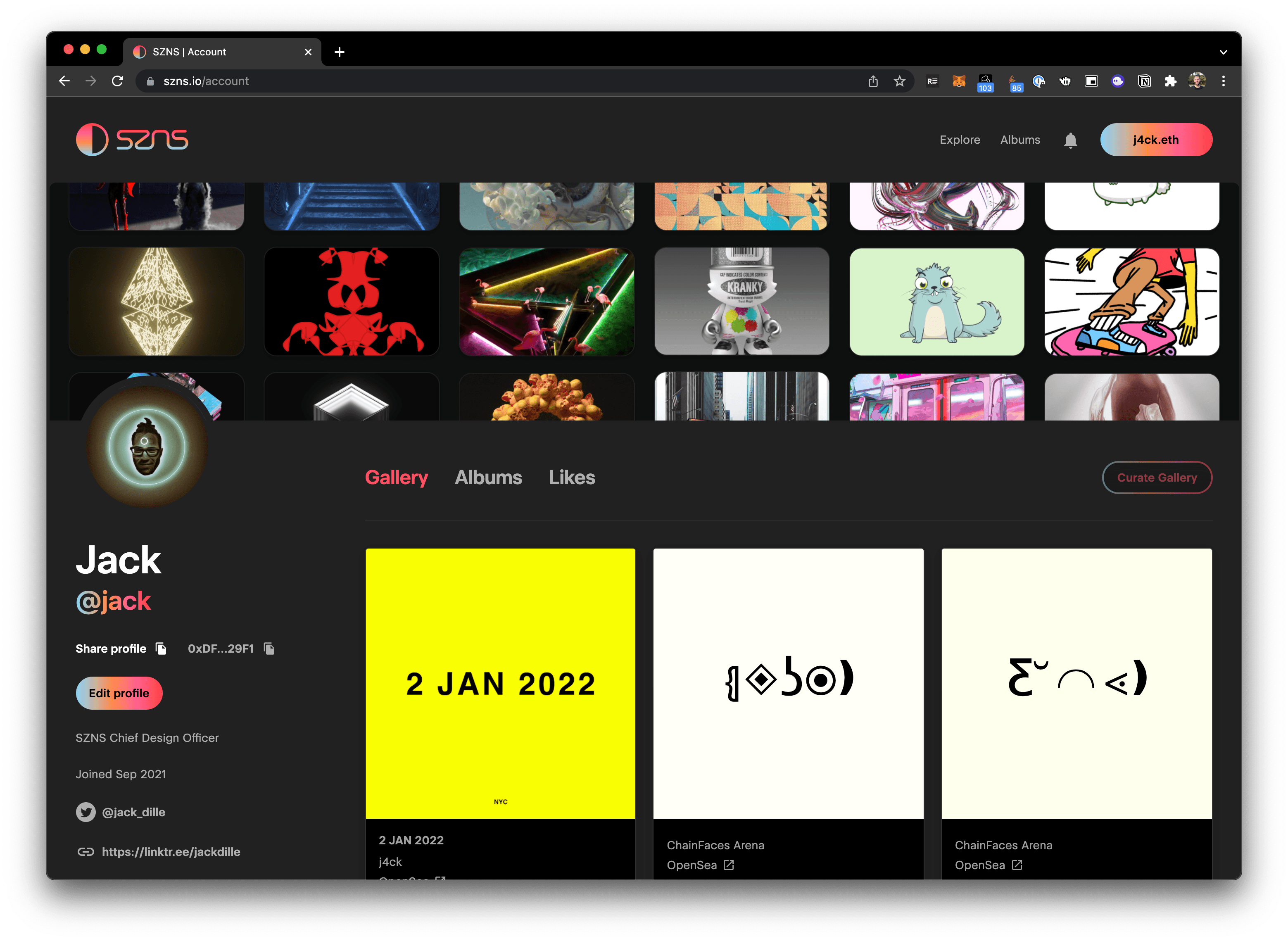The image size is (1288, 941).
Task: Click the picture-in-picture extension icon
Action: point(1091,81)
